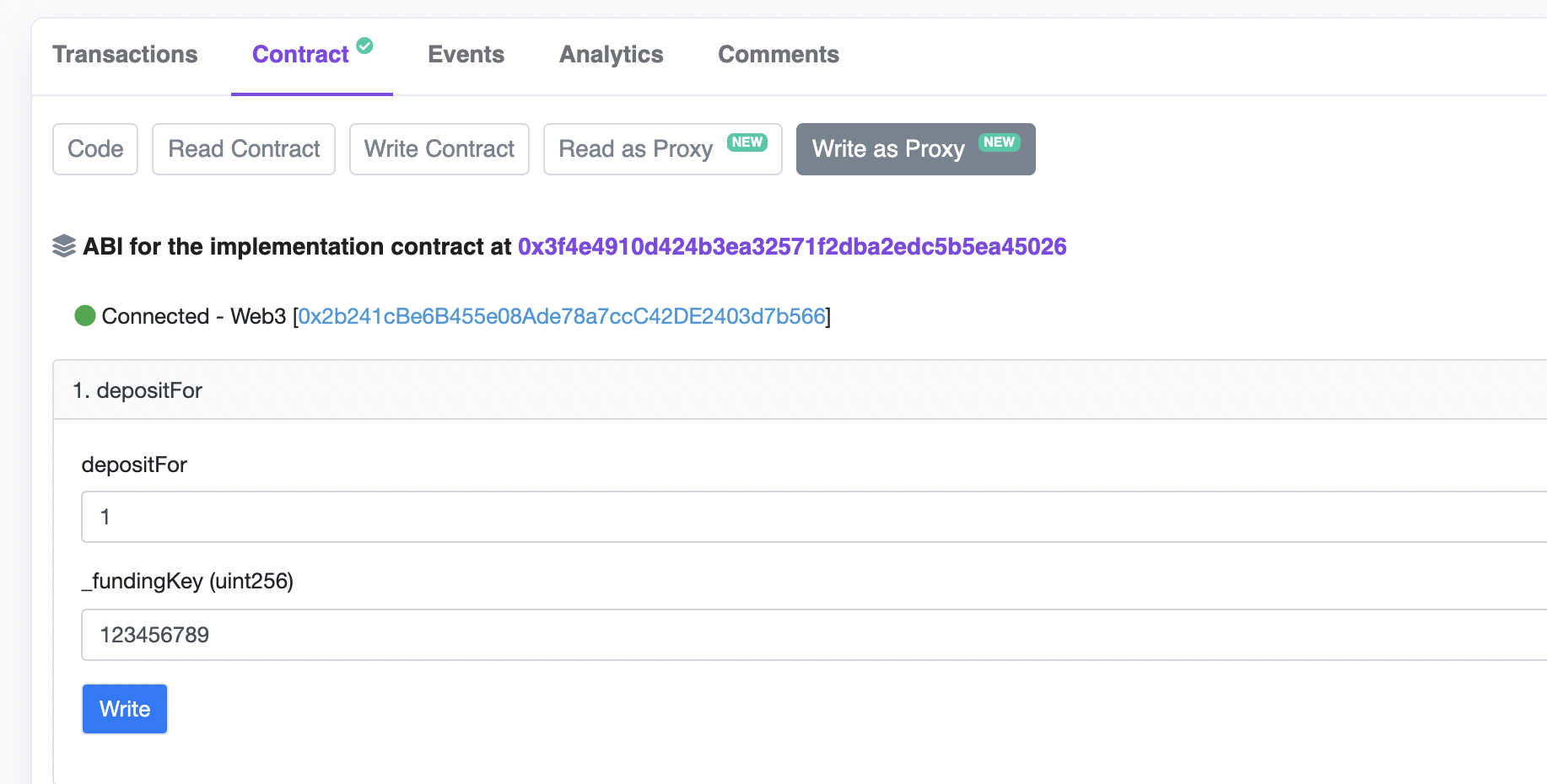
Task: Select the Read as Proxy button
Action: 663,149
